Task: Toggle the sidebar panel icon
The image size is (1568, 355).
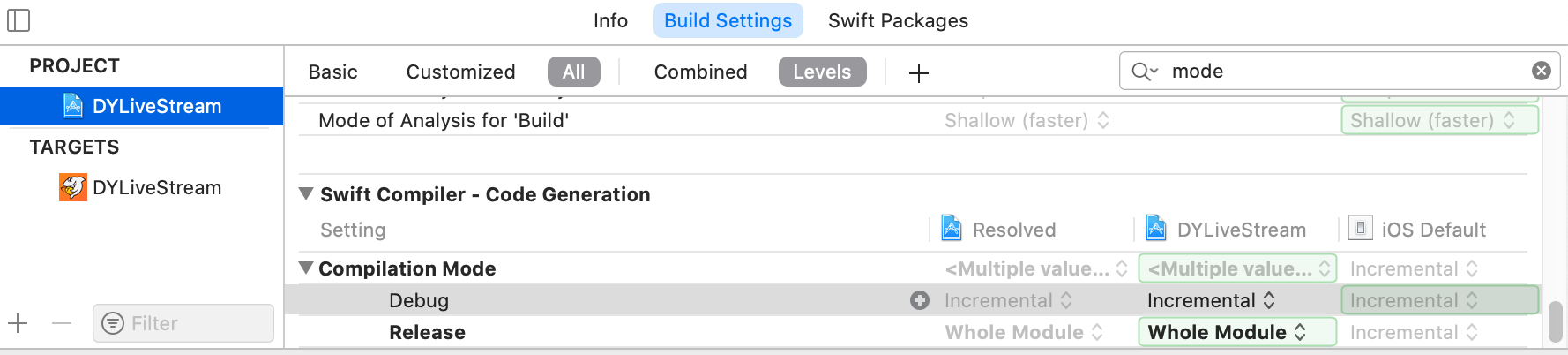Action: 19,20
